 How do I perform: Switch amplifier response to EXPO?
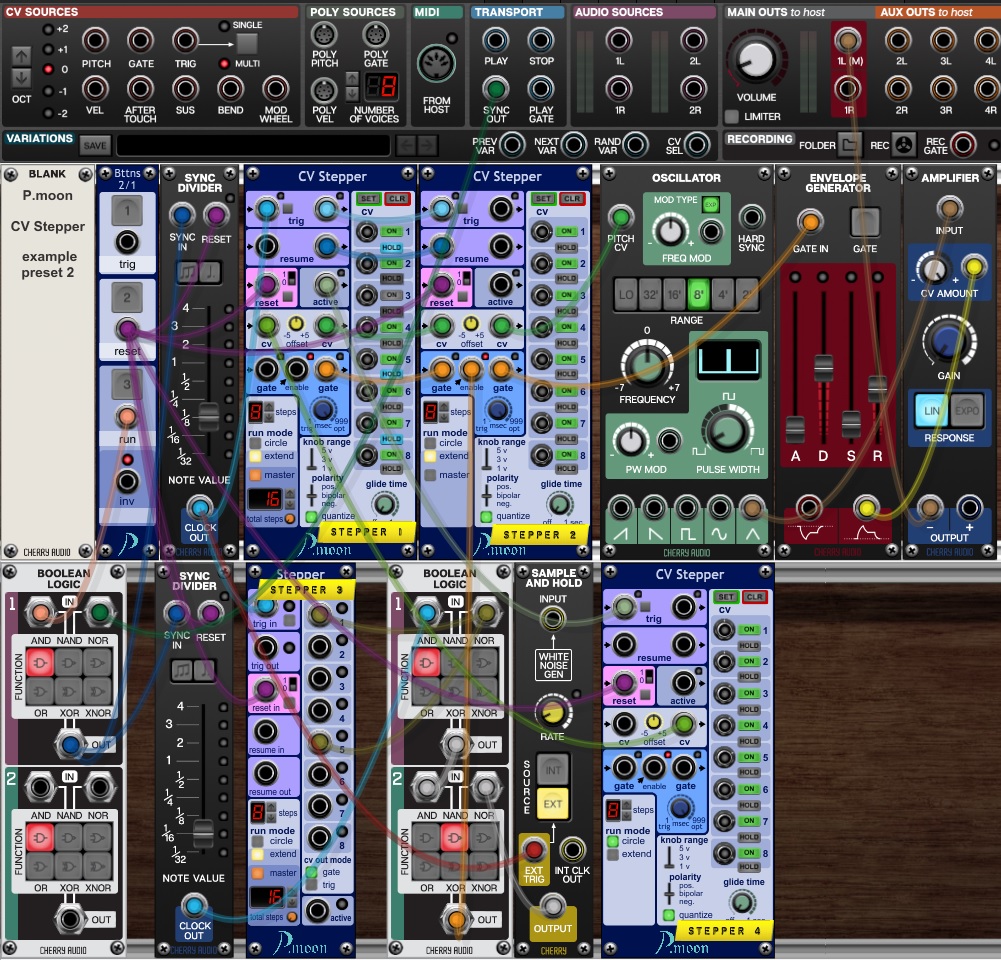pyautogui.click(x=967, y=411)
